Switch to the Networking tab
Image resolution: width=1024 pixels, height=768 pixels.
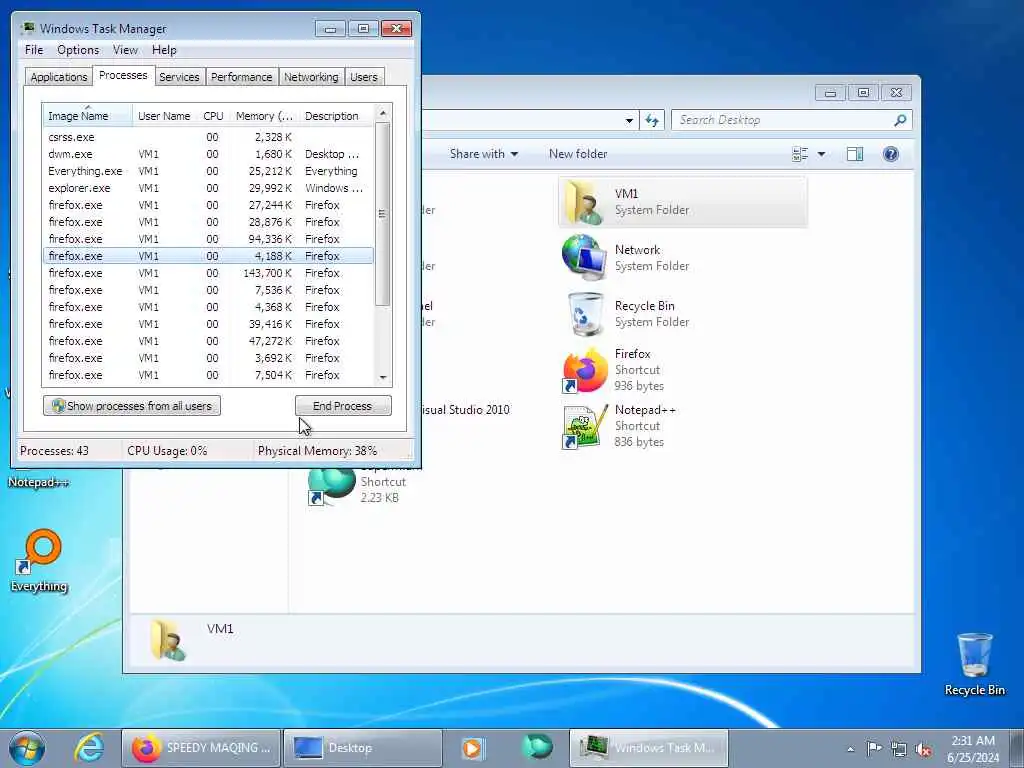(x=311, y=77)
